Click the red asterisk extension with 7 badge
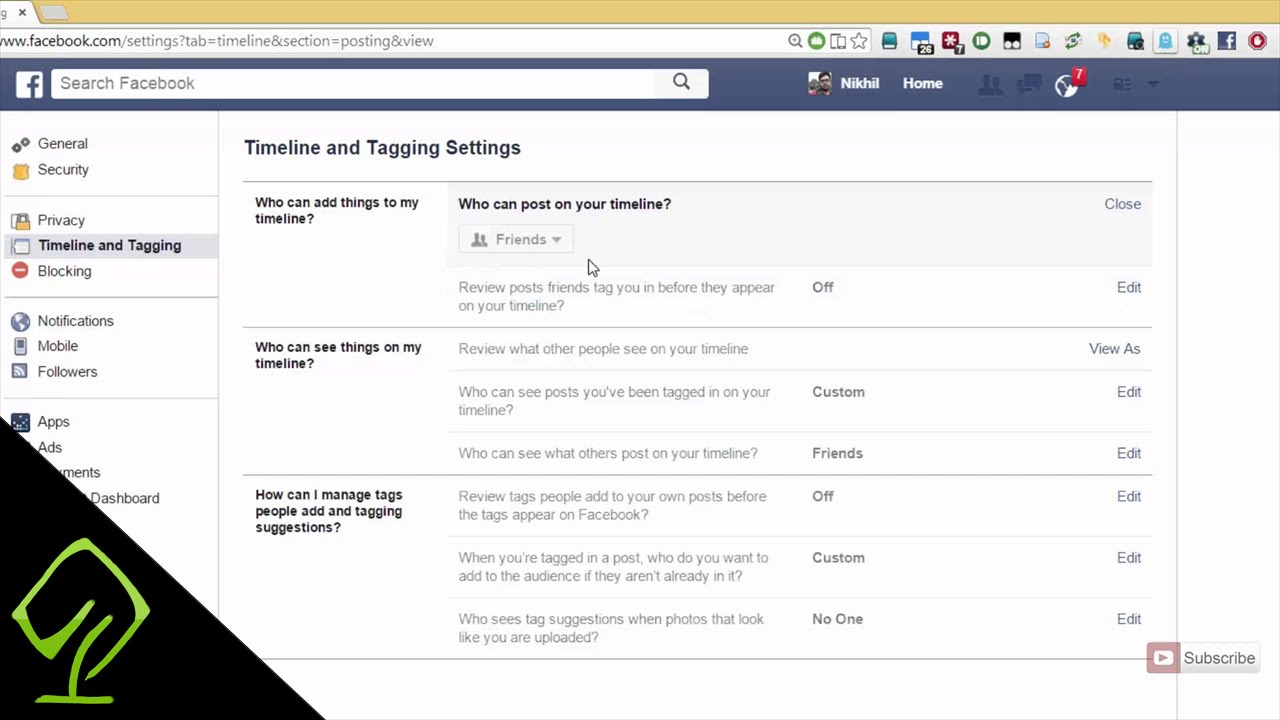Screen dimensions: 1280x720 (x=951, y=42)
